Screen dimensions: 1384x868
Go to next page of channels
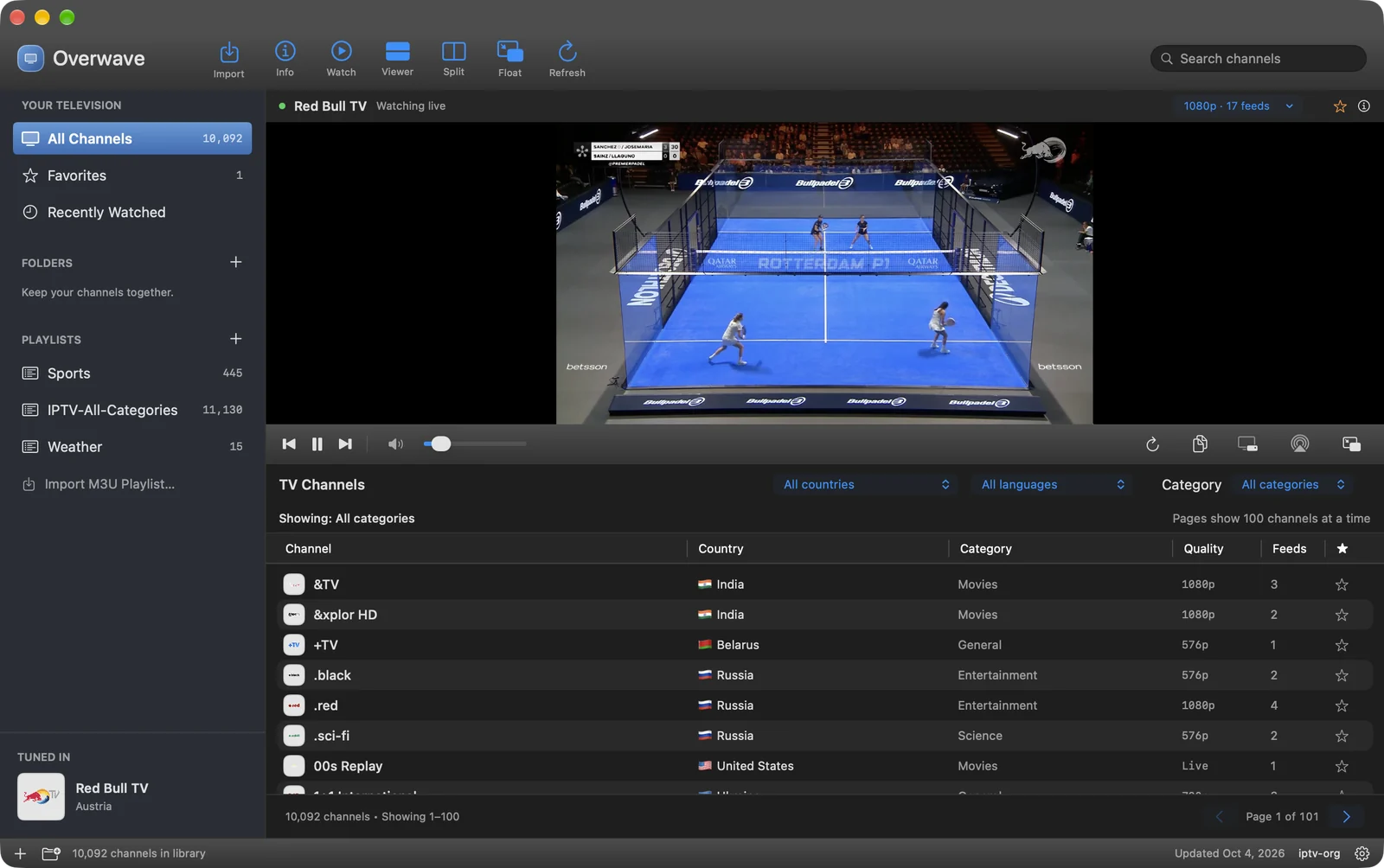(1346, 816)
